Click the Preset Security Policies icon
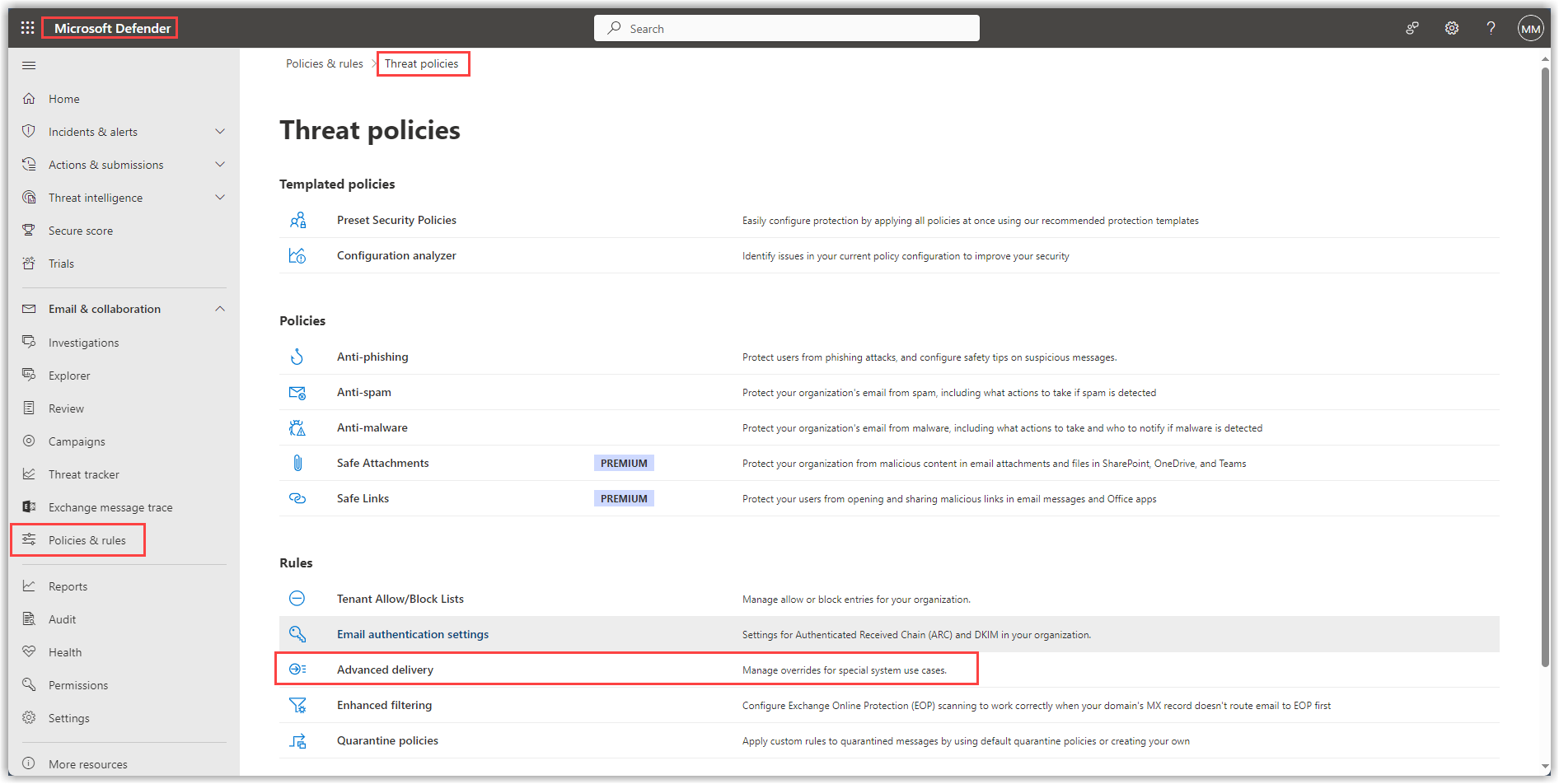Screen dimensions: 1559x784 [297, 220]
